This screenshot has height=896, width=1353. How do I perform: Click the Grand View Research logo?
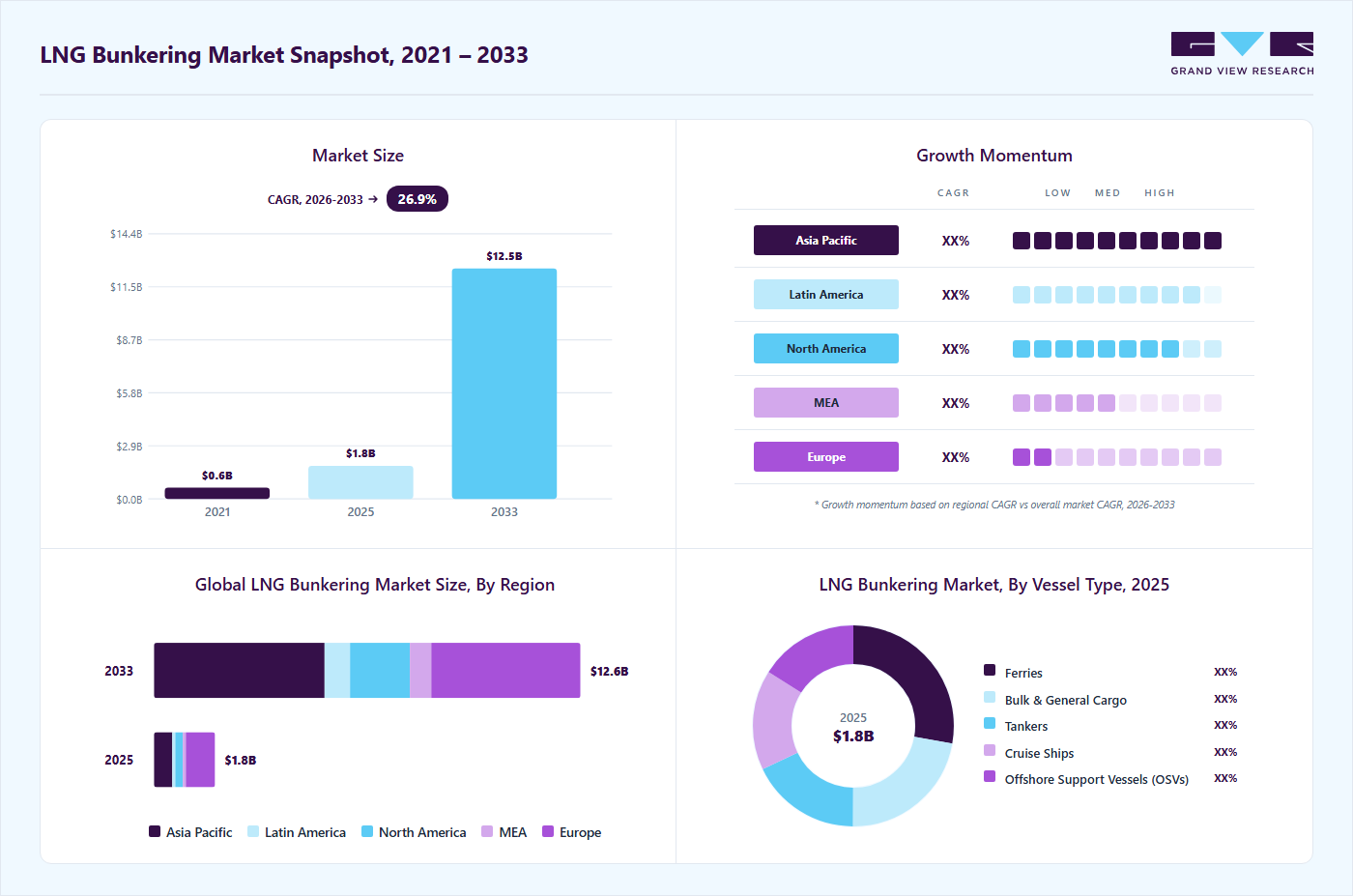tap(1242, 54)
